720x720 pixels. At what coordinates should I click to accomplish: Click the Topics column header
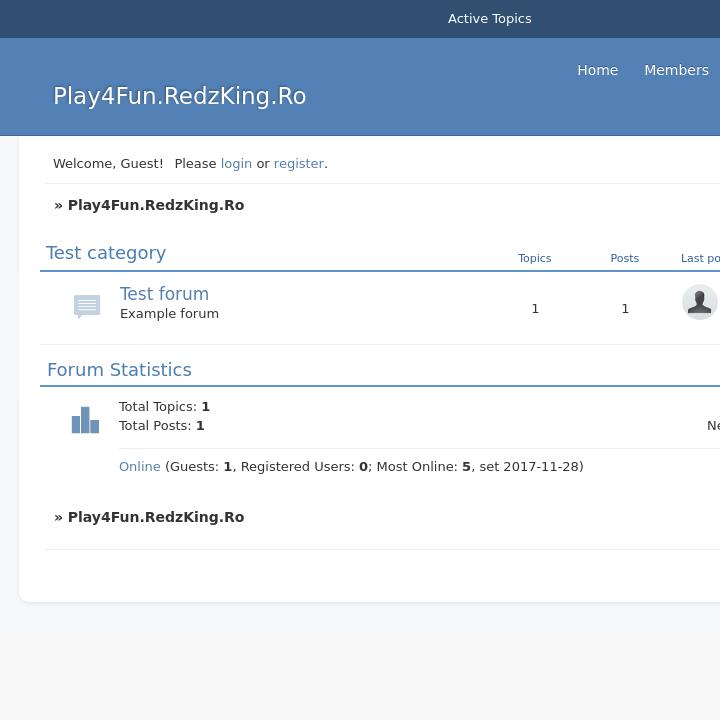pos(534,258)
